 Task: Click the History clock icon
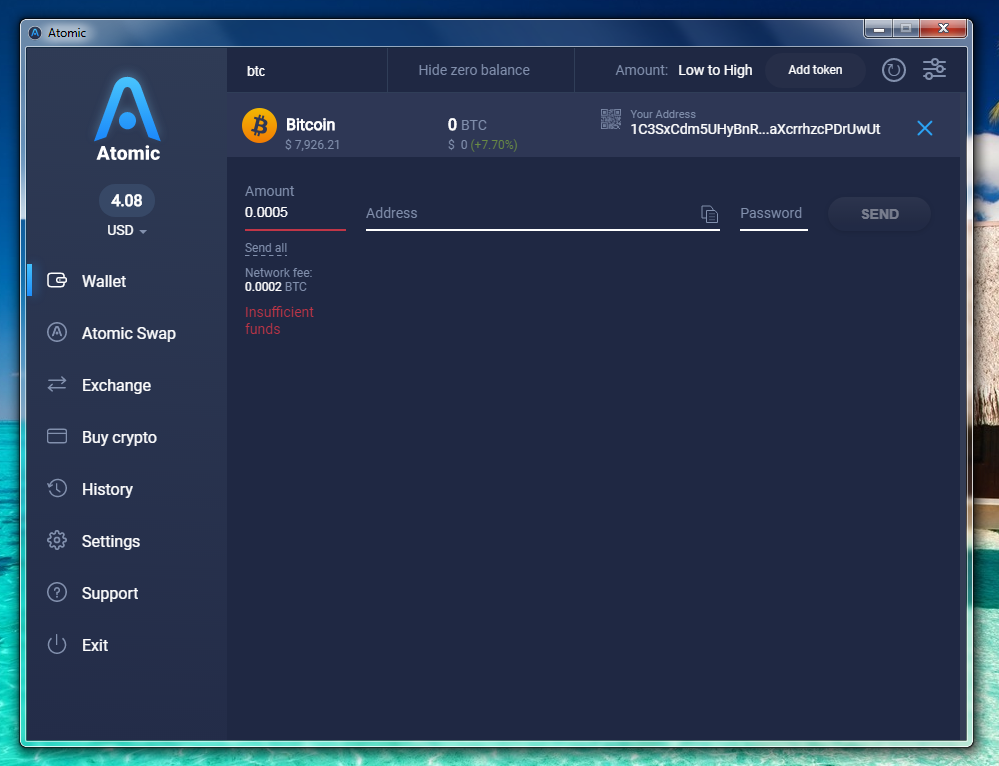57,488
